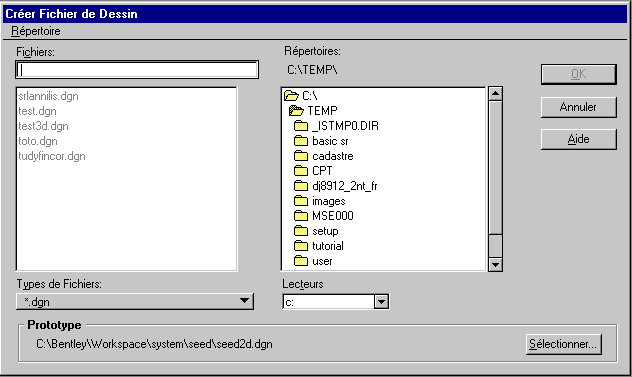This screenshot has width=632, height=377.
Task: Click the greyed OK button
Action: pos(578,74)
